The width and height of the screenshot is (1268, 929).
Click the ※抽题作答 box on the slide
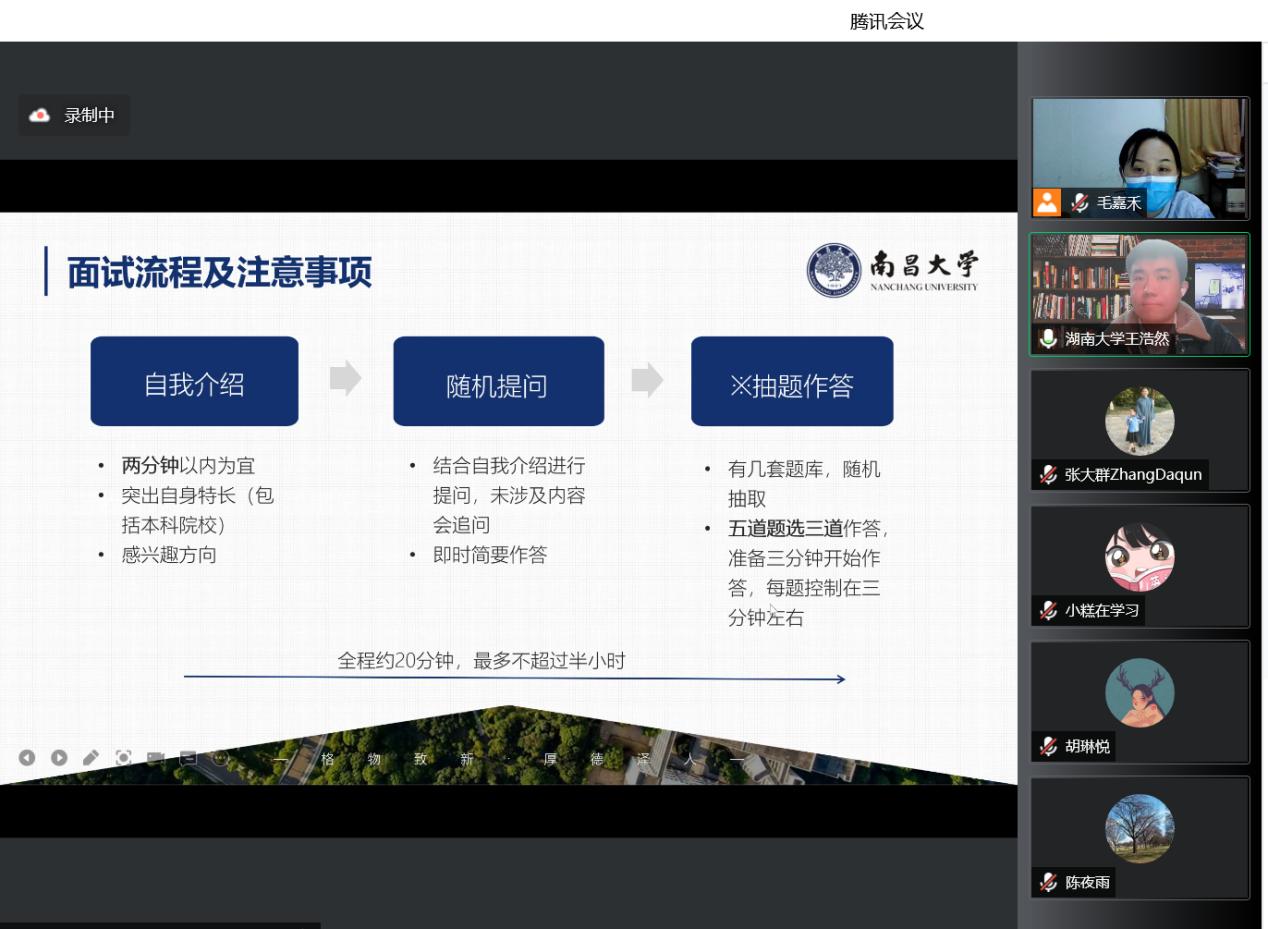pyautogui.click(x=791, y=382)
